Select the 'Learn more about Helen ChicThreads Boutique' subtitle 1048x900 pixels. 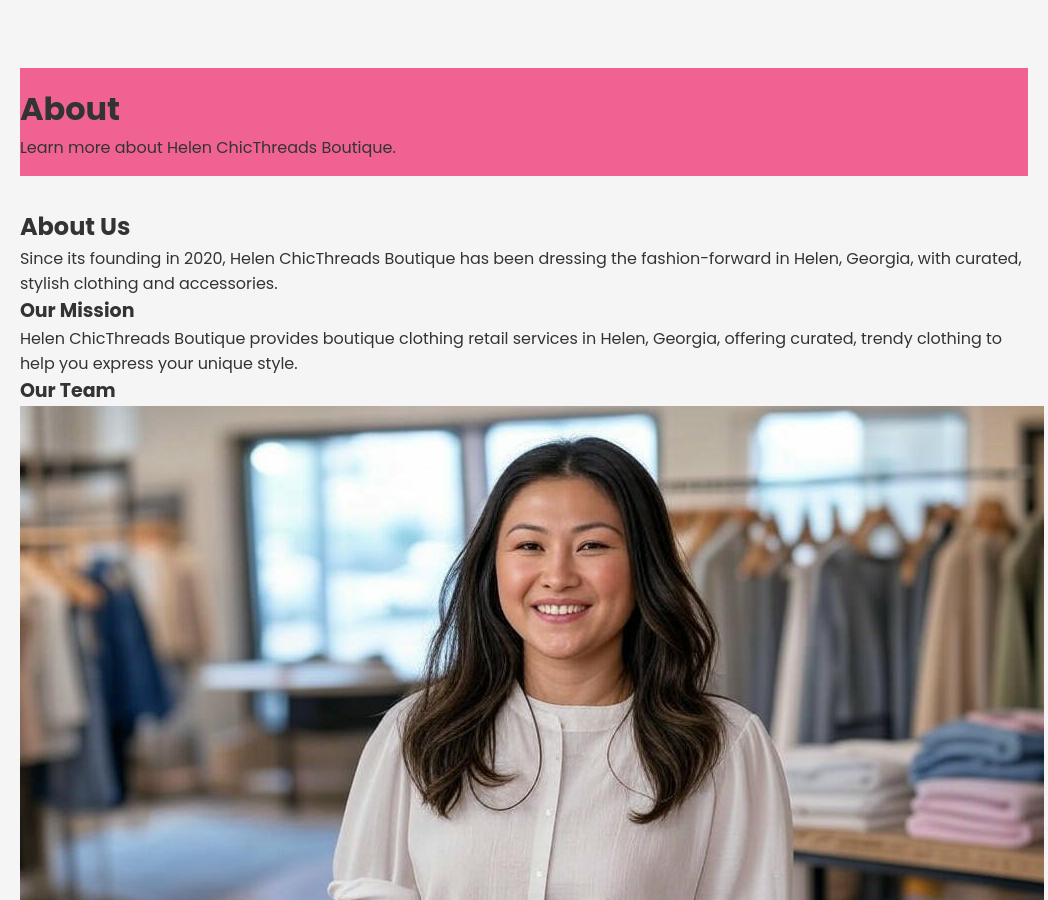[x=208, y=148]
